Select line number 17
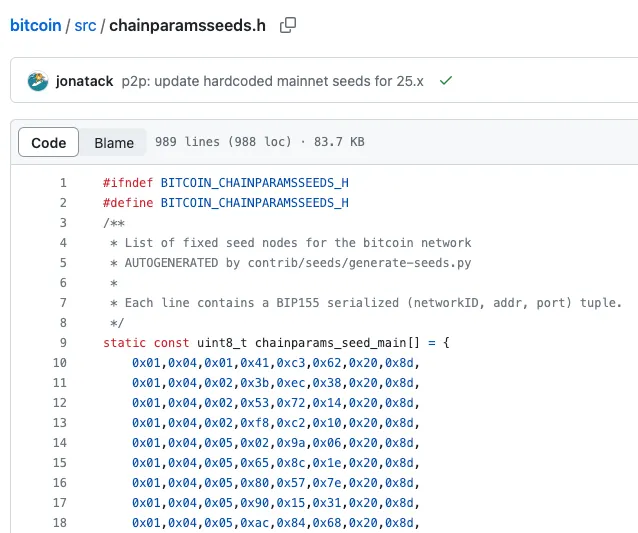The width and height of the screenshot is (638, 533). 60,503
